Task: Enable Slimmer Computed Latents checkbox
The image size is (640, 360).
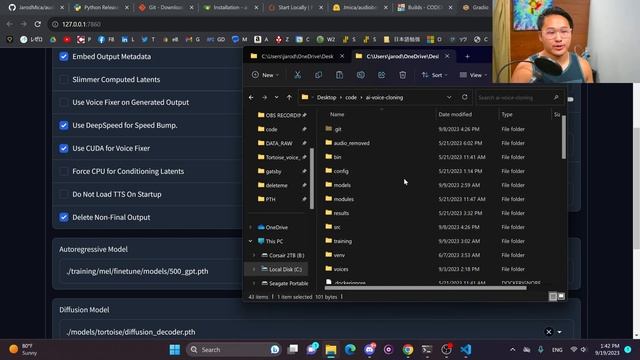Action: tap(64, 79)
